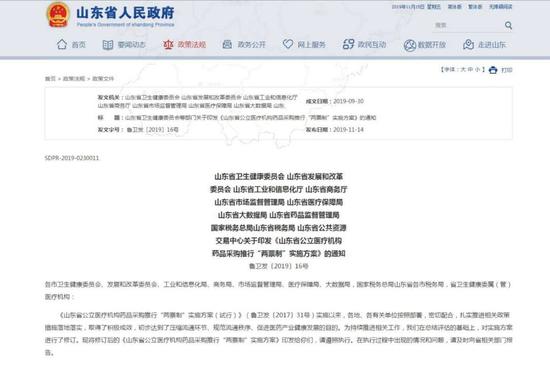The image size is (550, 365).
Task: Open the 数据开放 menu item
Action: point(432,45)
